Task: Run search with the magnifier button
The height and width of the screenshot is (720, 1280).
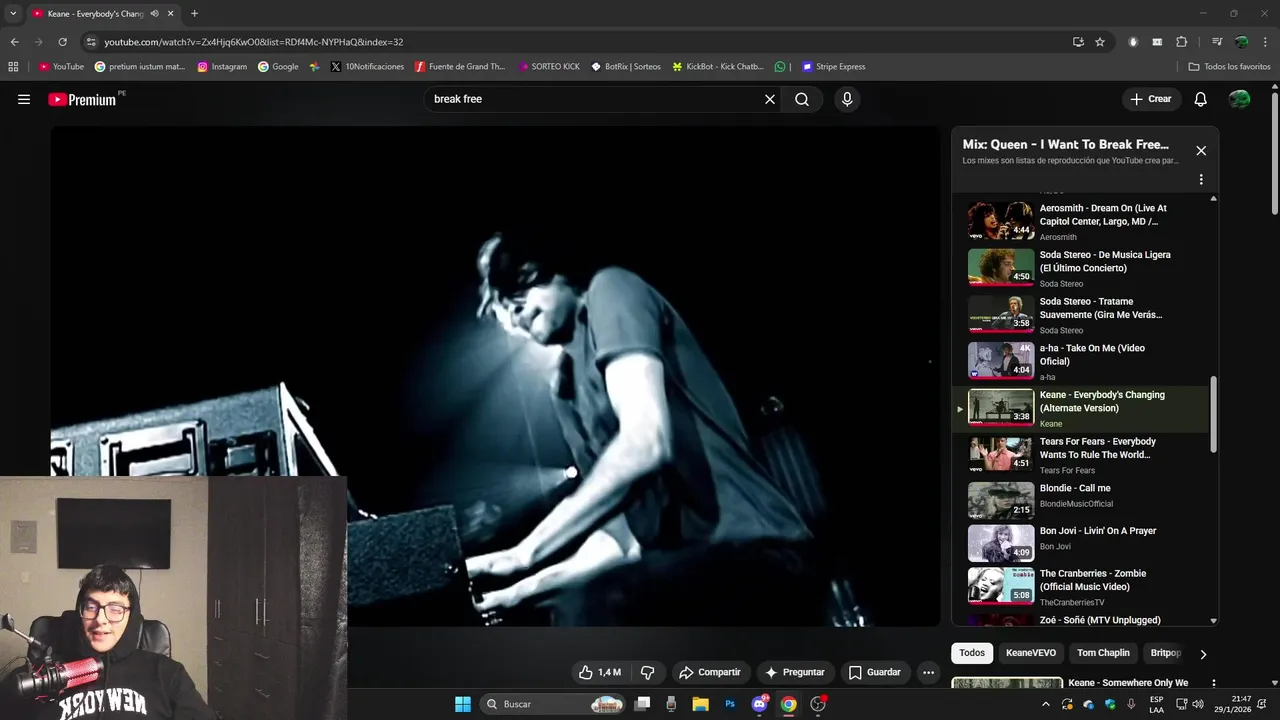Action: pos(802,99)
